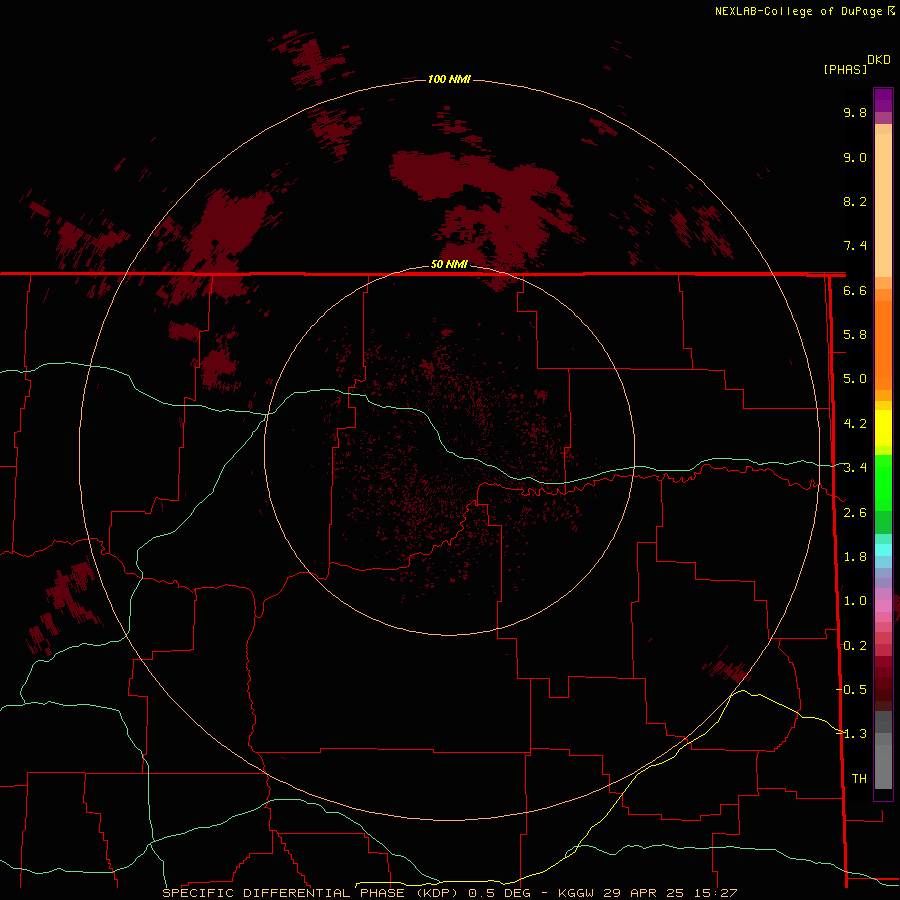Click the 100 NMI range ring label
Viewport: 900px width, 900px height.
tap(449, 79)
